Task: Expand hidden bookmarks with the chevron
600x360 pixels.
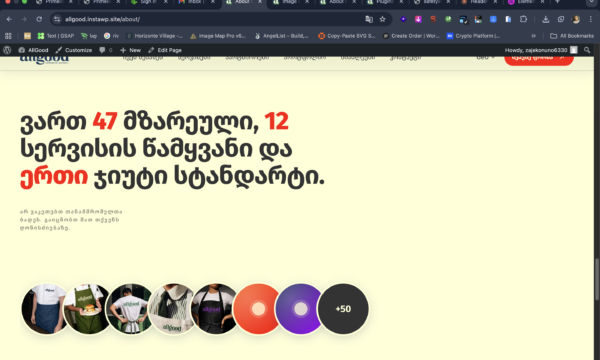Action: pos(533,36)
